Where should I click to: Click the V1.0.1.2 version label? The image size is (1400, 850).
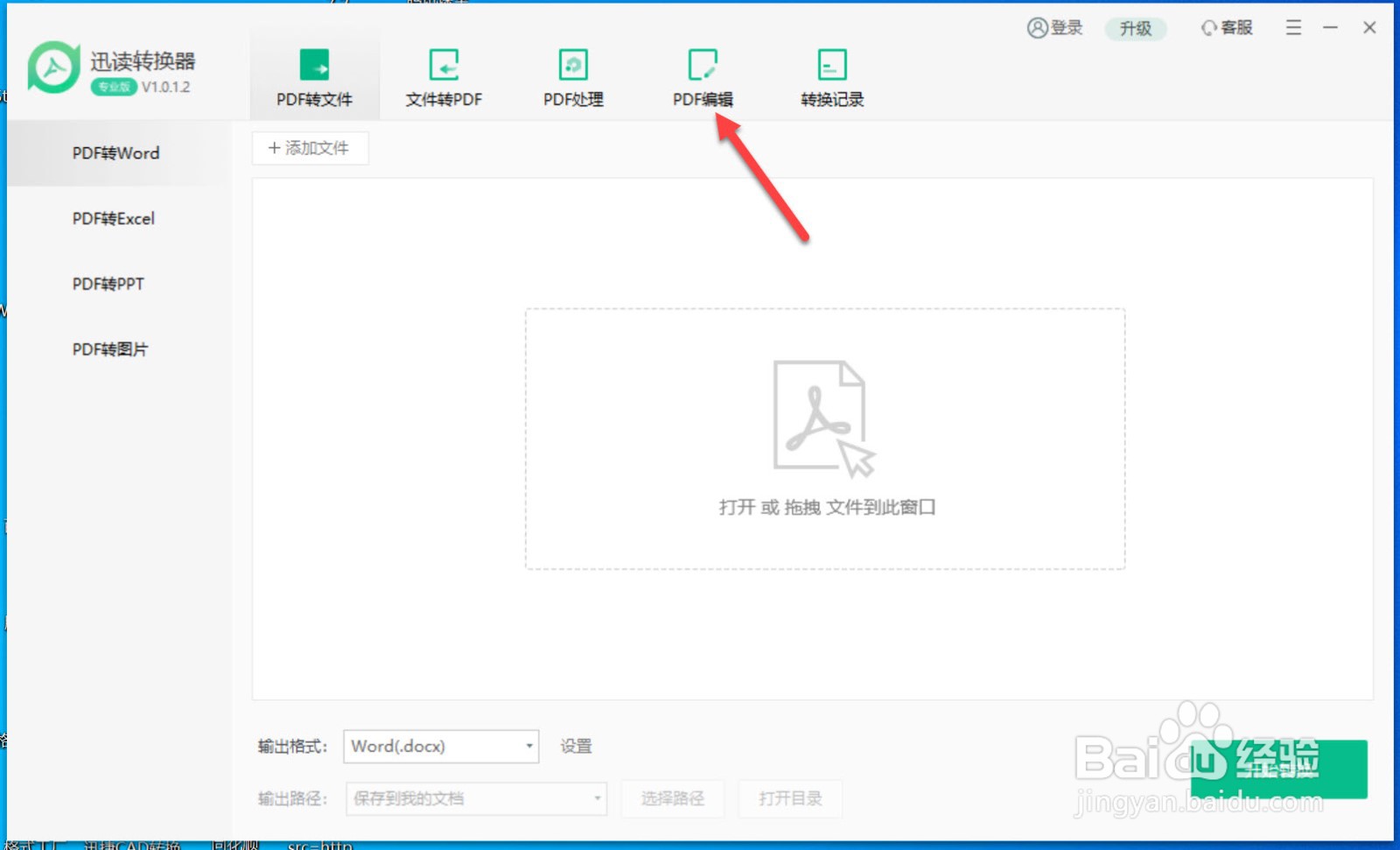pyautogui.click(x=166, y=87)
